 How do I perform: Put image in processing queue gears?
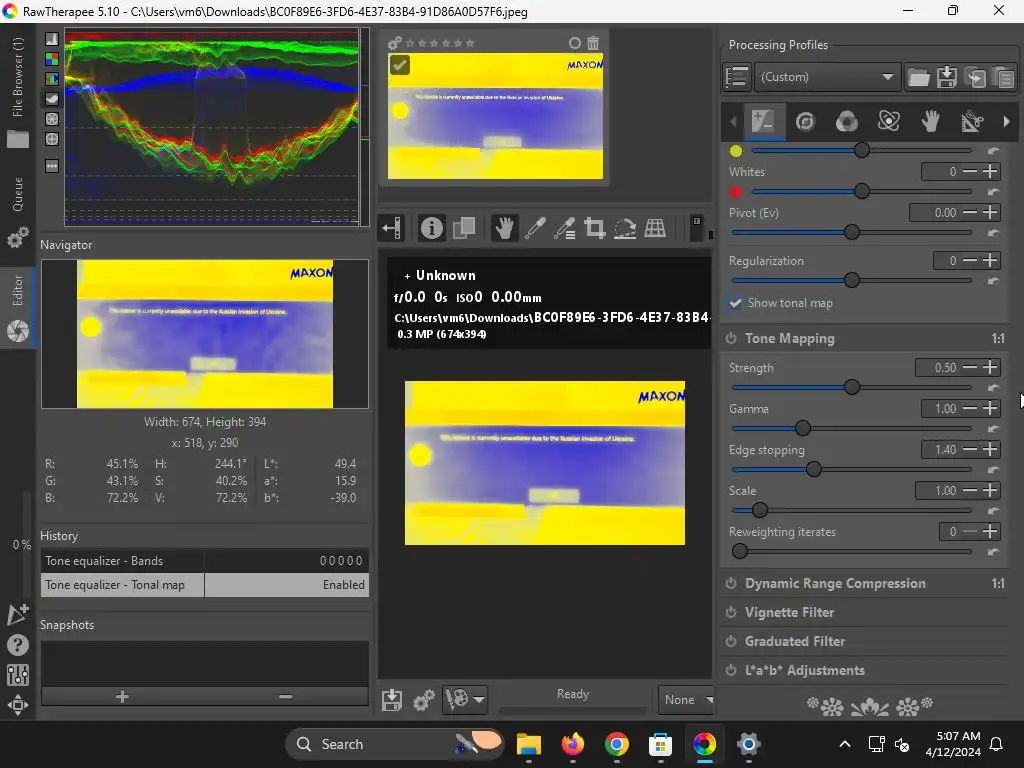(424, 700)
